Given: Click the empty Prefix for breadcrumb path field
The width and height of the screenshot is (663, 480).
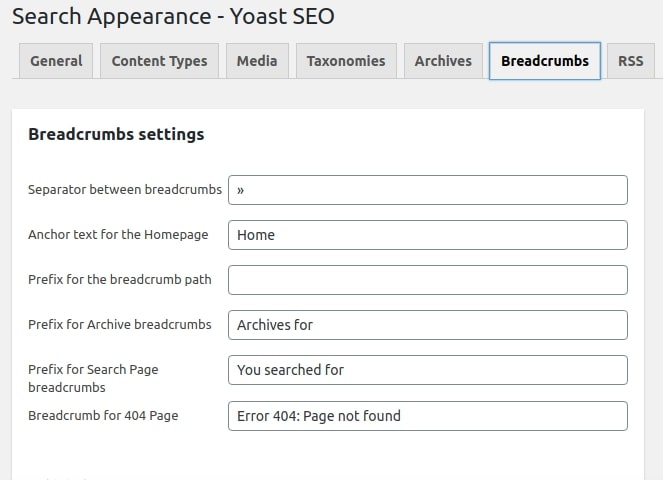Looking at the screenshot, I should click(427, 280).
